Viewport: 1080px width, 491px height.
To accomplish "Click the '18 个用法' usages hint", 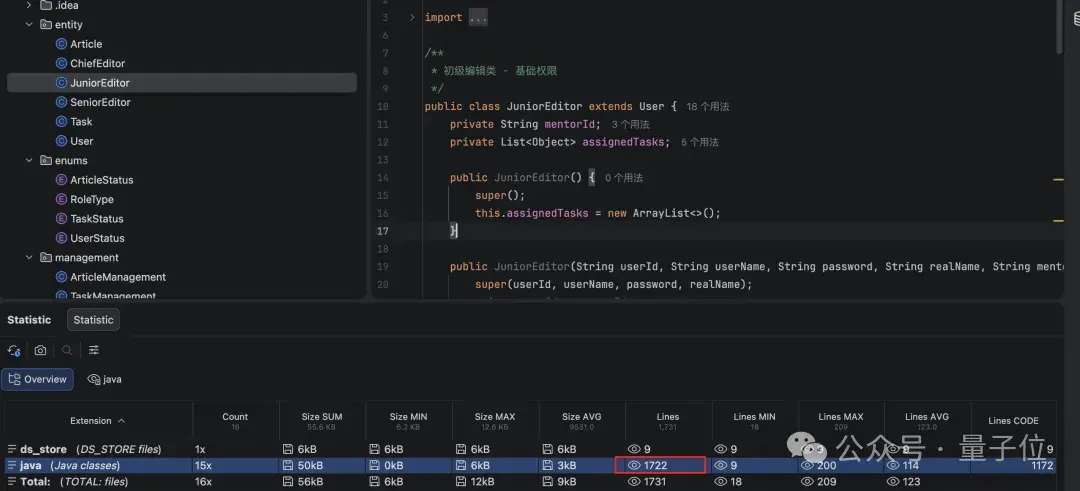I will 708,107.
